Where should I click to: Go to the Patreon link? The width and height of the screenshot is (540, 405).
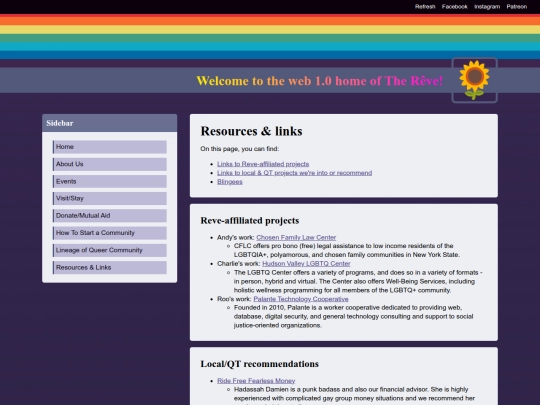click(x=517, y=7)
